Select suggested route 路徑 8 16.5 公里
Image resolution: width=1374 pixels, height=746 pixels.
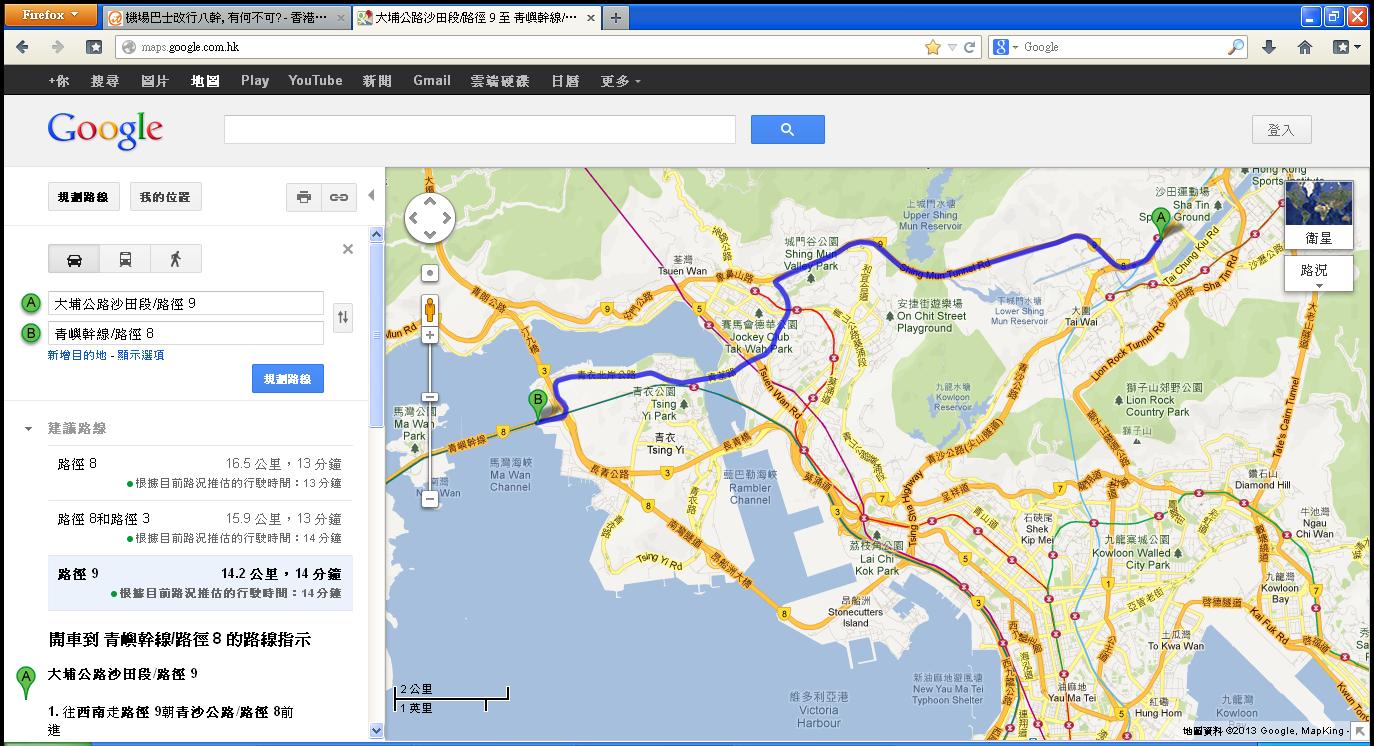(x=200, y=473)
